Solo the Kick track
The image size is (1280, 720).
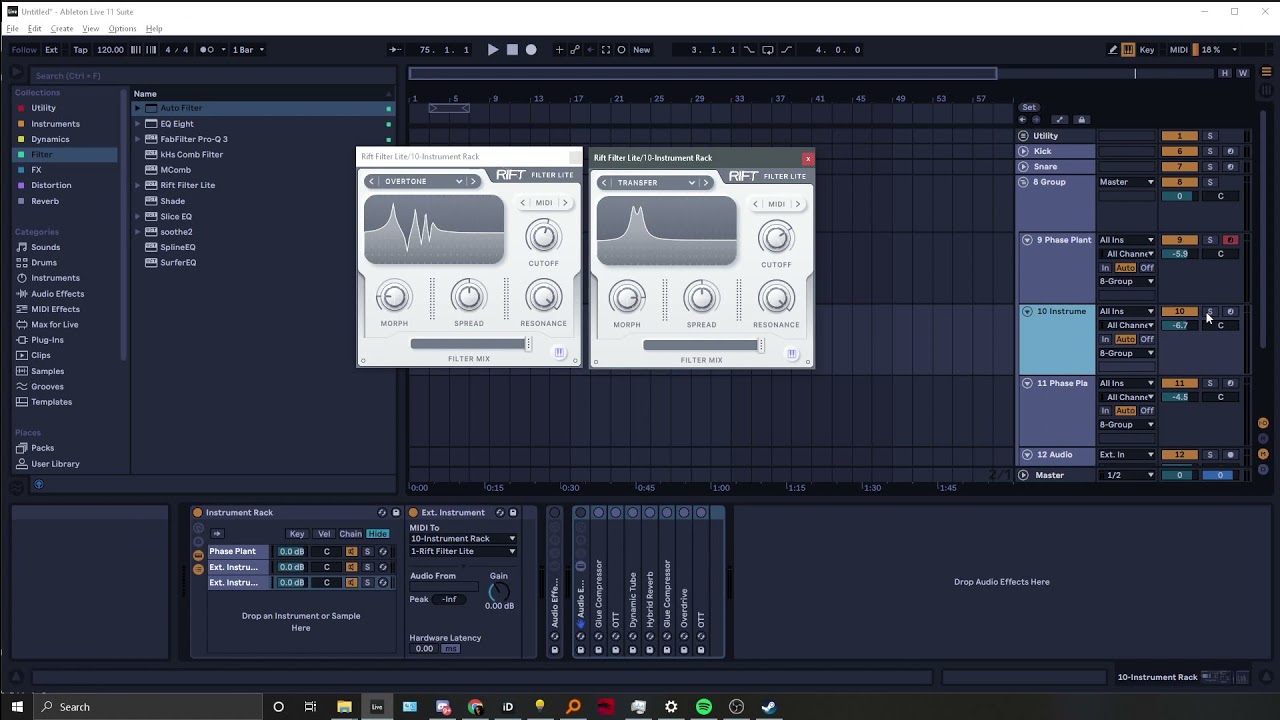tap(1210, 151)
